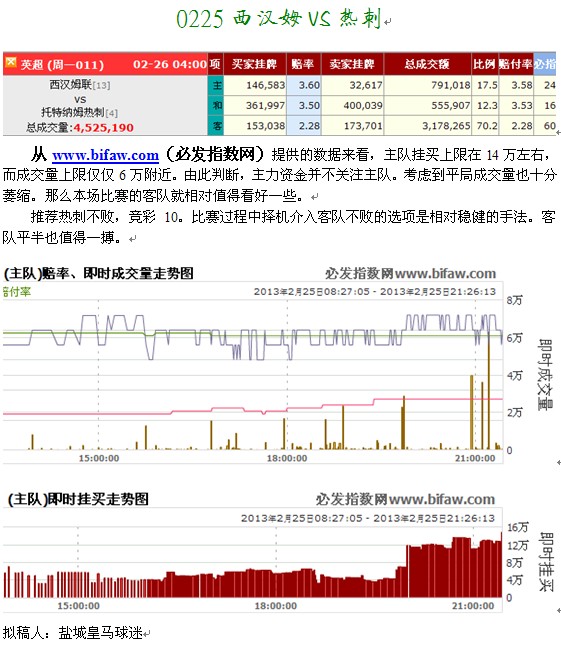Click the 总成交额 column header
Image resolution: width=561 pixels, height=645 pixels.
click(x=427, y=64)
